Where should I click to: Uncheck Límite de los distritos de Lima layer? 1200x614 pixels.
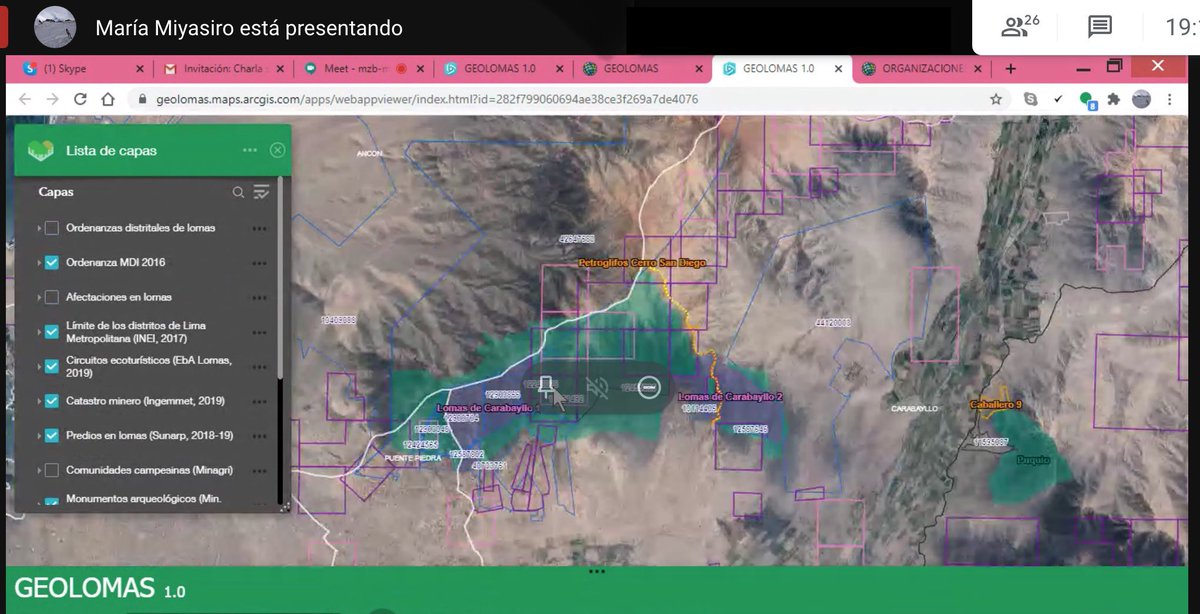(52, 332)
